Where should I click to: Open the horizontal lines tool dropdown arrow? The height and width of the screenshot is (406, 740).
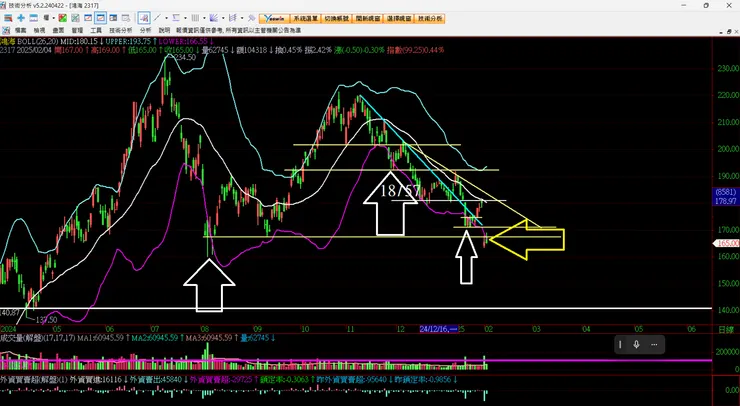185,18
